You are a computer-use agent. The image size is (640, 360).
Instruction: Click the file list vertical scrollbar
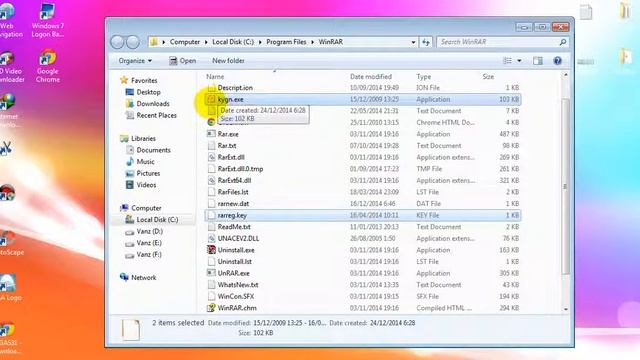tap(566, 186)
